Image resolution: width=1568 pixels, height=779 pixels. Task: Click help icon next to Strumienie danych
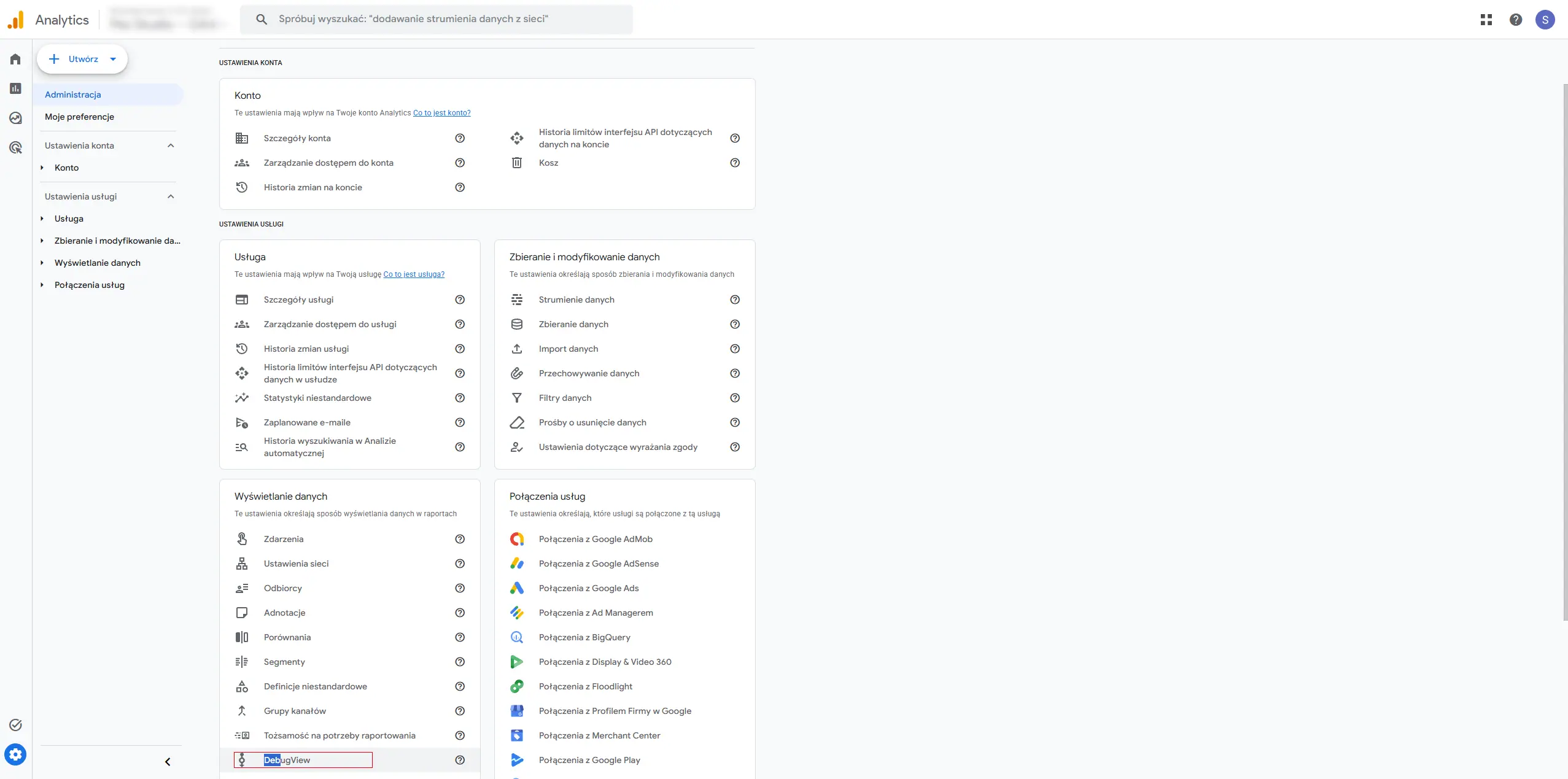click(x=735, y=300)
